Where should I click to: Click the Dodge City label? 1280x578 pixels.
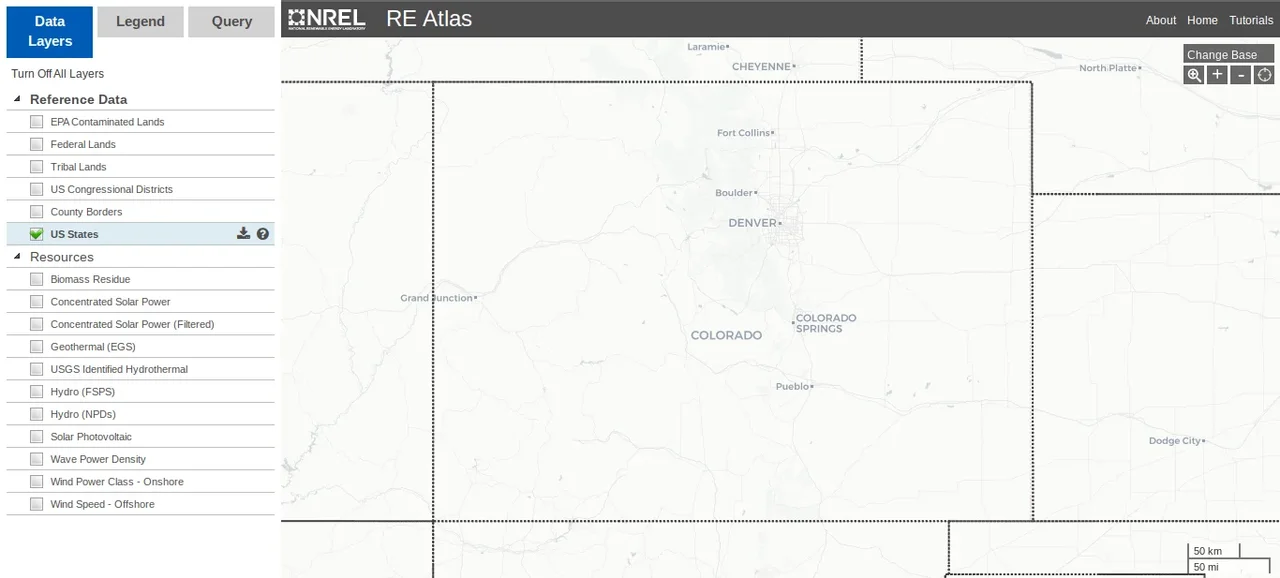coord(1174,440)
